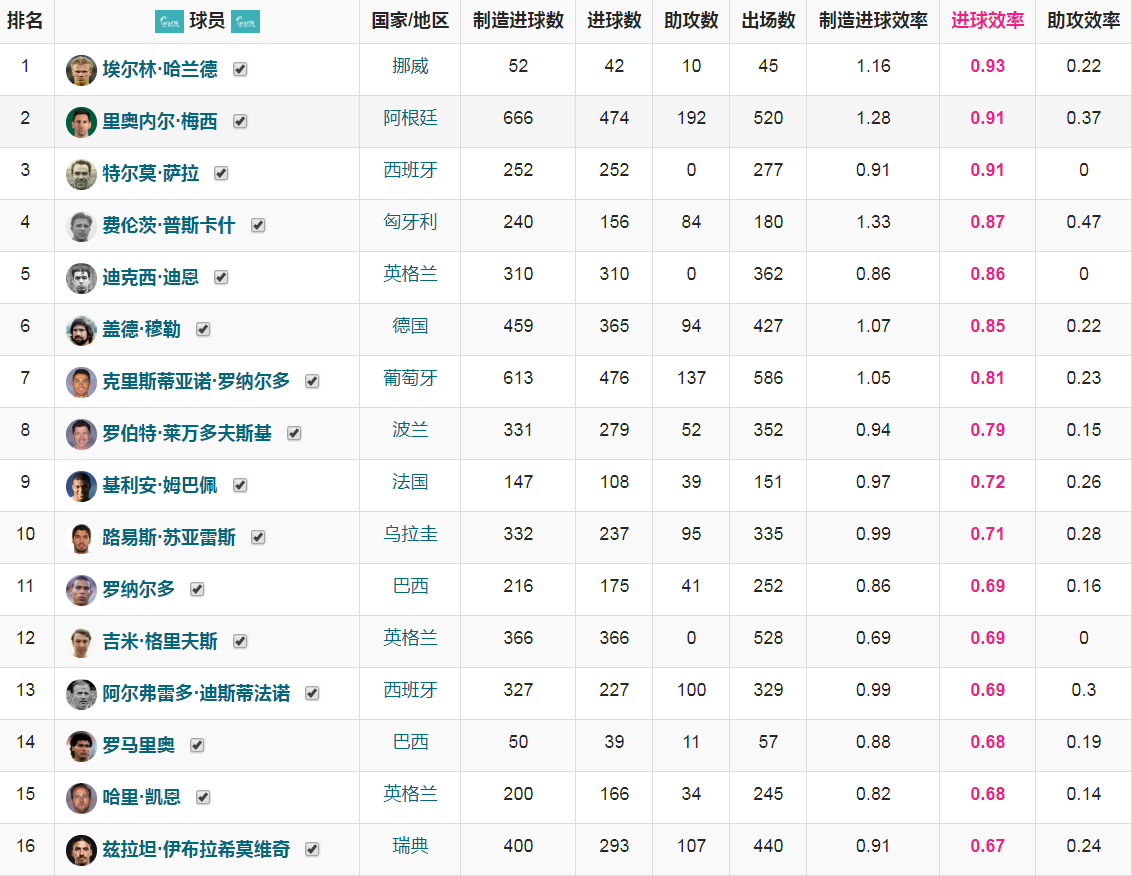Click 克里斯蒂亚诺·罗纳尔多's avatar photo
The height and width of the screenshot is (876, 1132).
coord(82,381)
